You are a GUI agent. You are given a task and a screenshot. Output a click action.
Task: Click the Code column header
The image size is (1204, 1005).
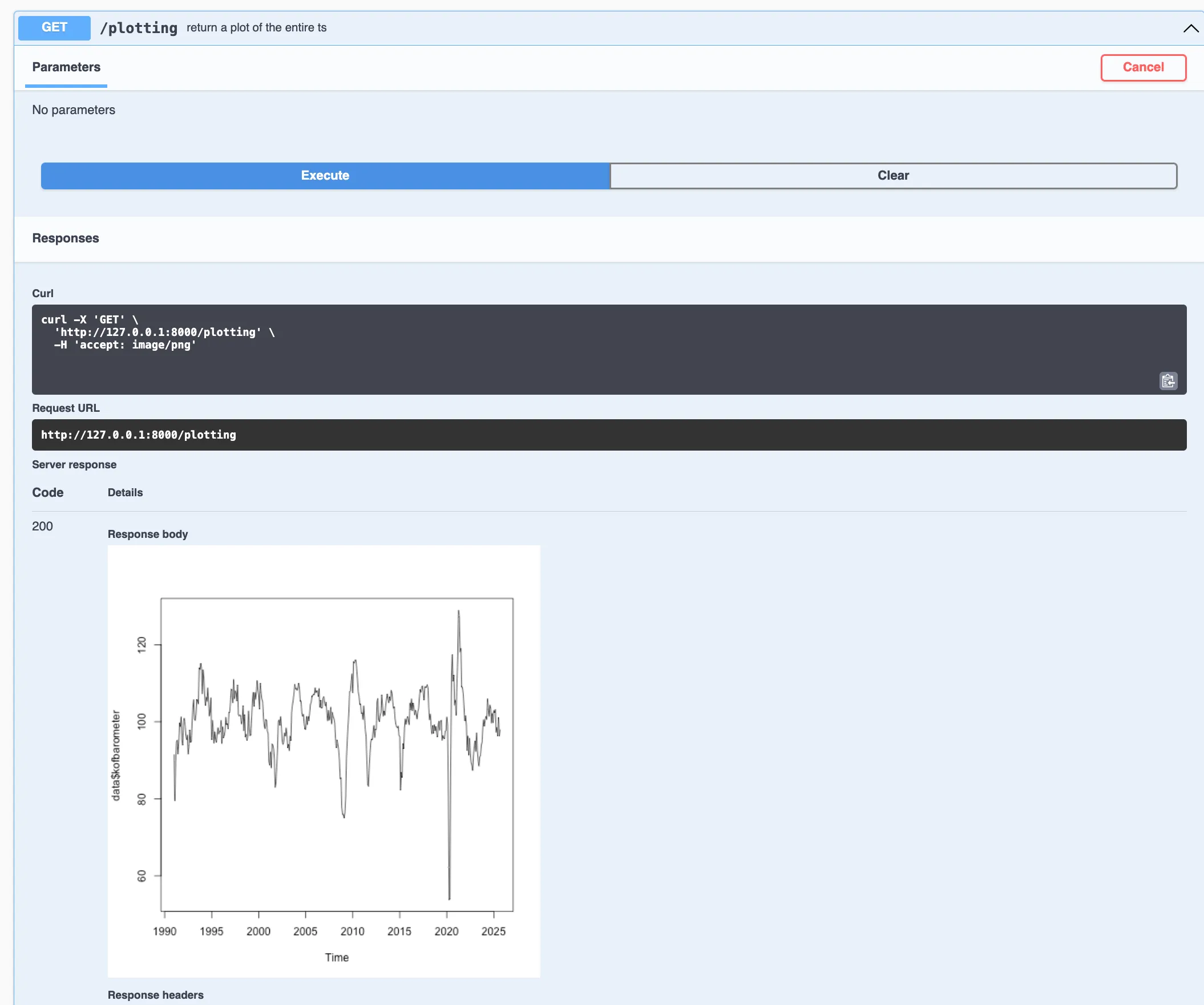[47, 492]
